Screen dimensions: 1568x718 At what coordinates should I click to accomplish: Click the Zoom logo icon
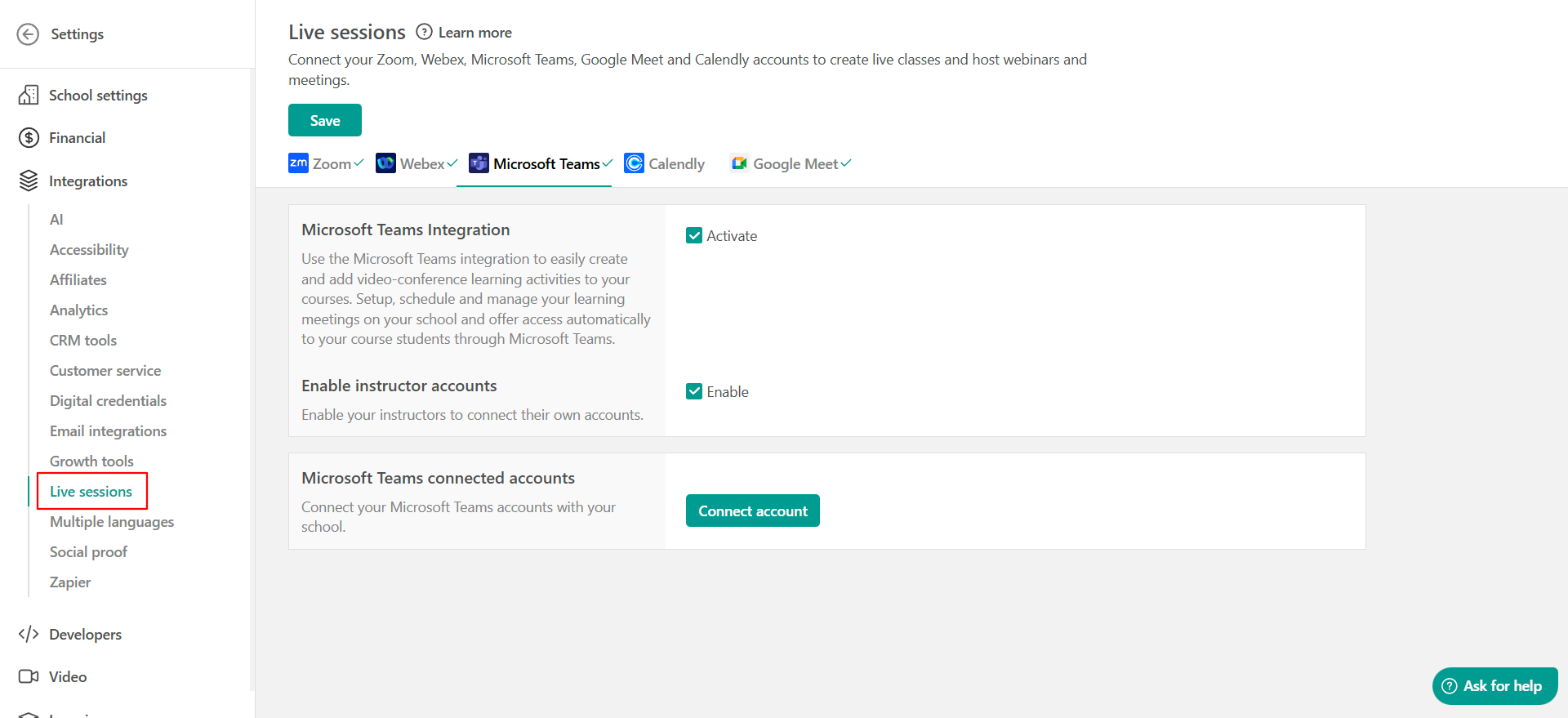pos(298,163)
